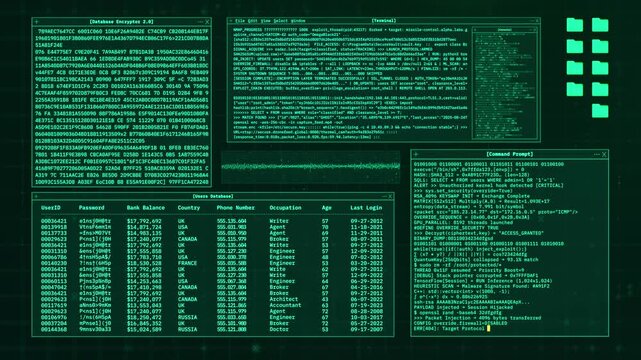This screenshot has width=641, height=360.
Task: Click bank balance $18,530,528
Action: pos(144,263)
